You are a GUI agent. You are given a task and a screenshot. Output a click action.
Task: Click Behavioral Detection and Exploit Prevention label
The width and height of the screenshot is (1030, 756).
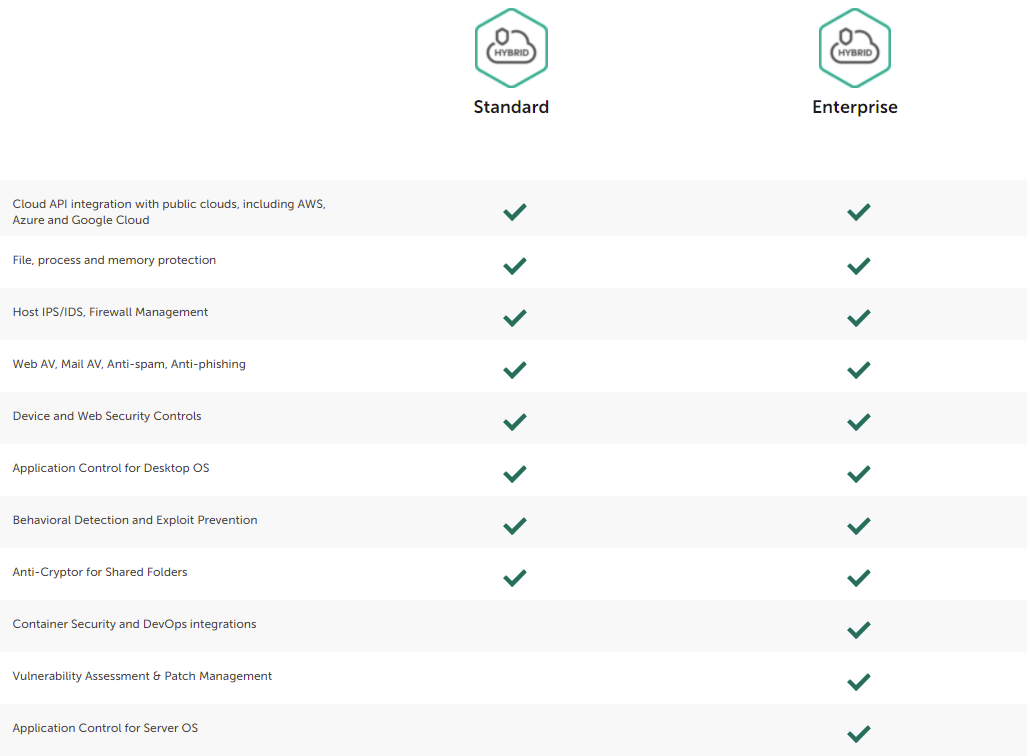[x=135, y=520]
